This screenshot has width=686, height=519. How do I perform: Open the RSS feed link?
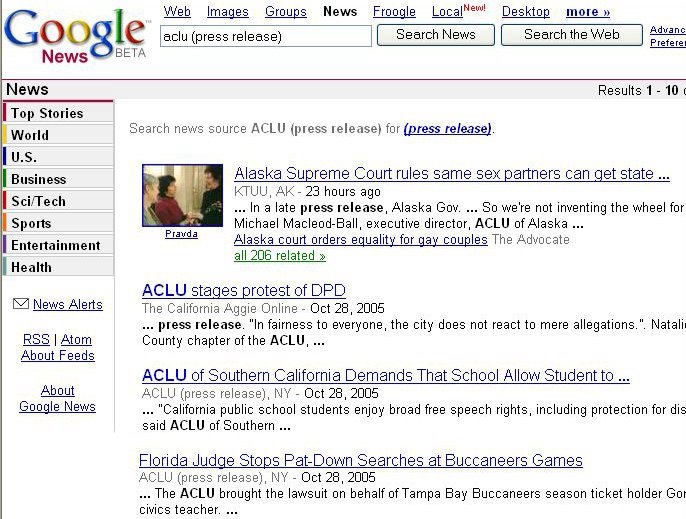click(36, 339)
